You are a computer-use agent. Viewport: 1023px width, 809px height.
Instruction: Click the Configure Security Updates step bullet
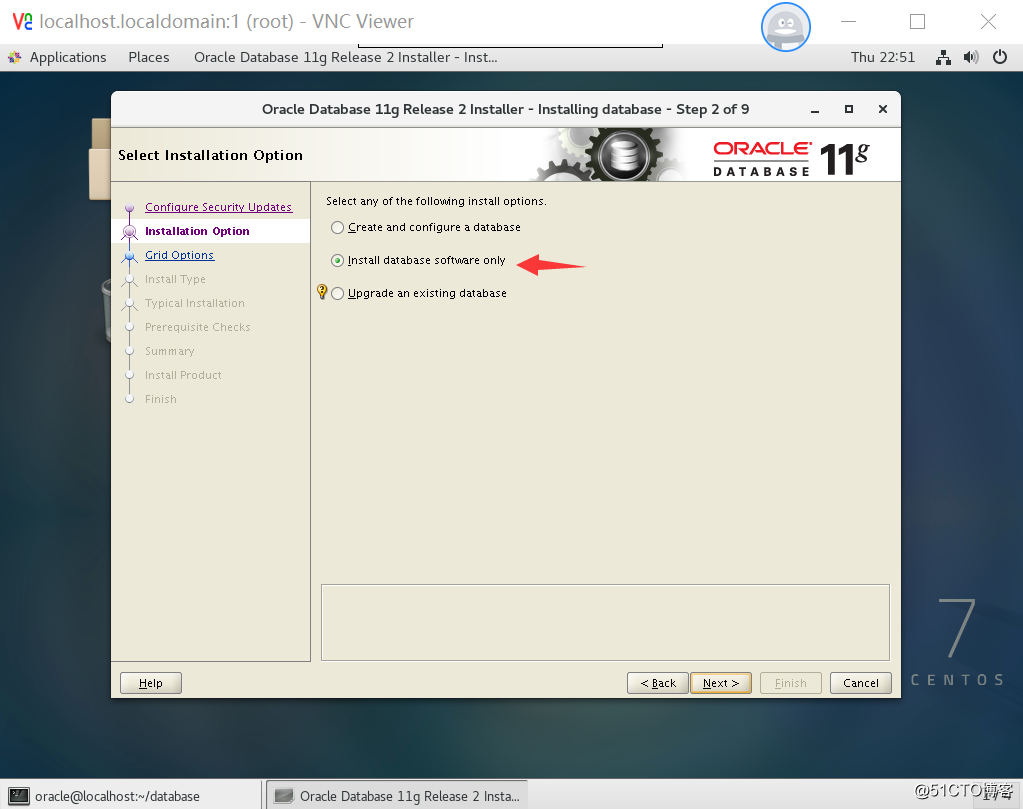[129, 207]
